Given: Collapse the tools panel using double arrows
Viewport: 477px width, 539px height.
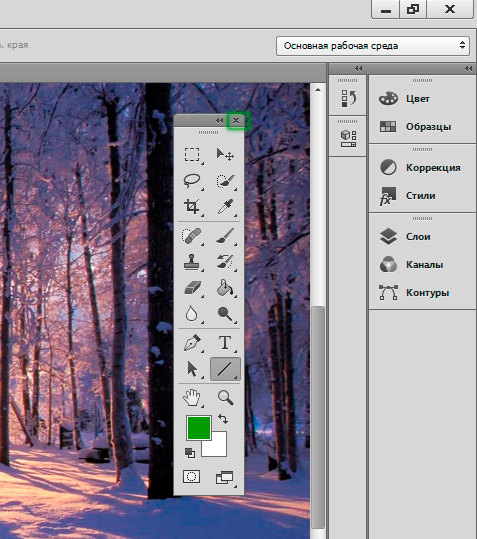Looking at the screenshot, I should [219, 121].
